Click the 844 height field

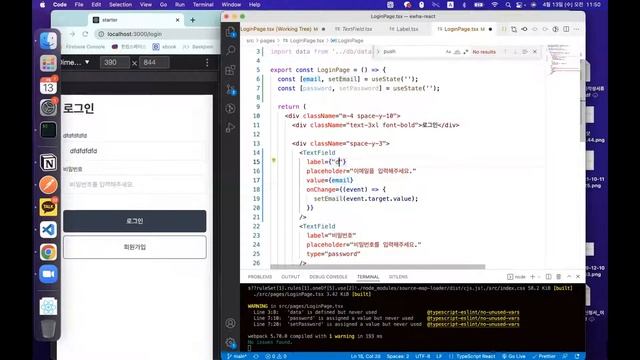(x=154, y=62)
